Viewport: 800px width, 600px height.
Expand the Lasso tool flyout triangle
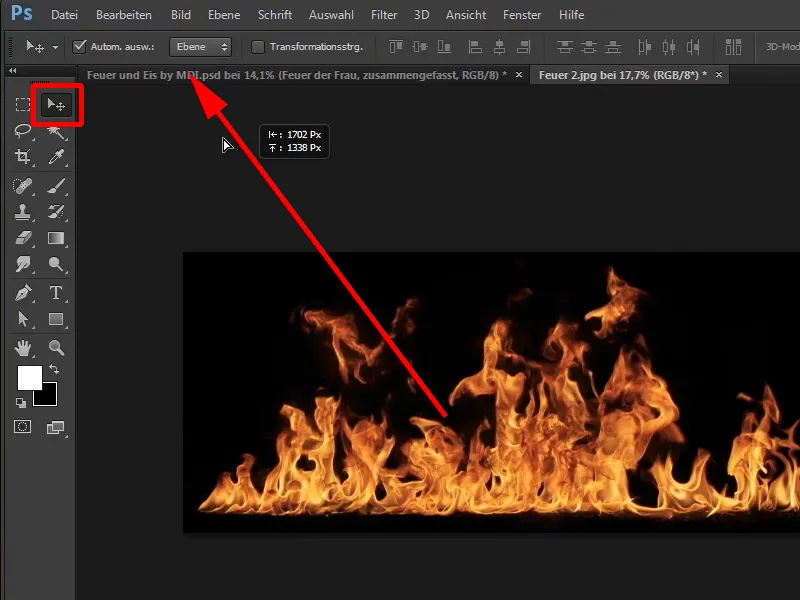click(x=34, y=138)
